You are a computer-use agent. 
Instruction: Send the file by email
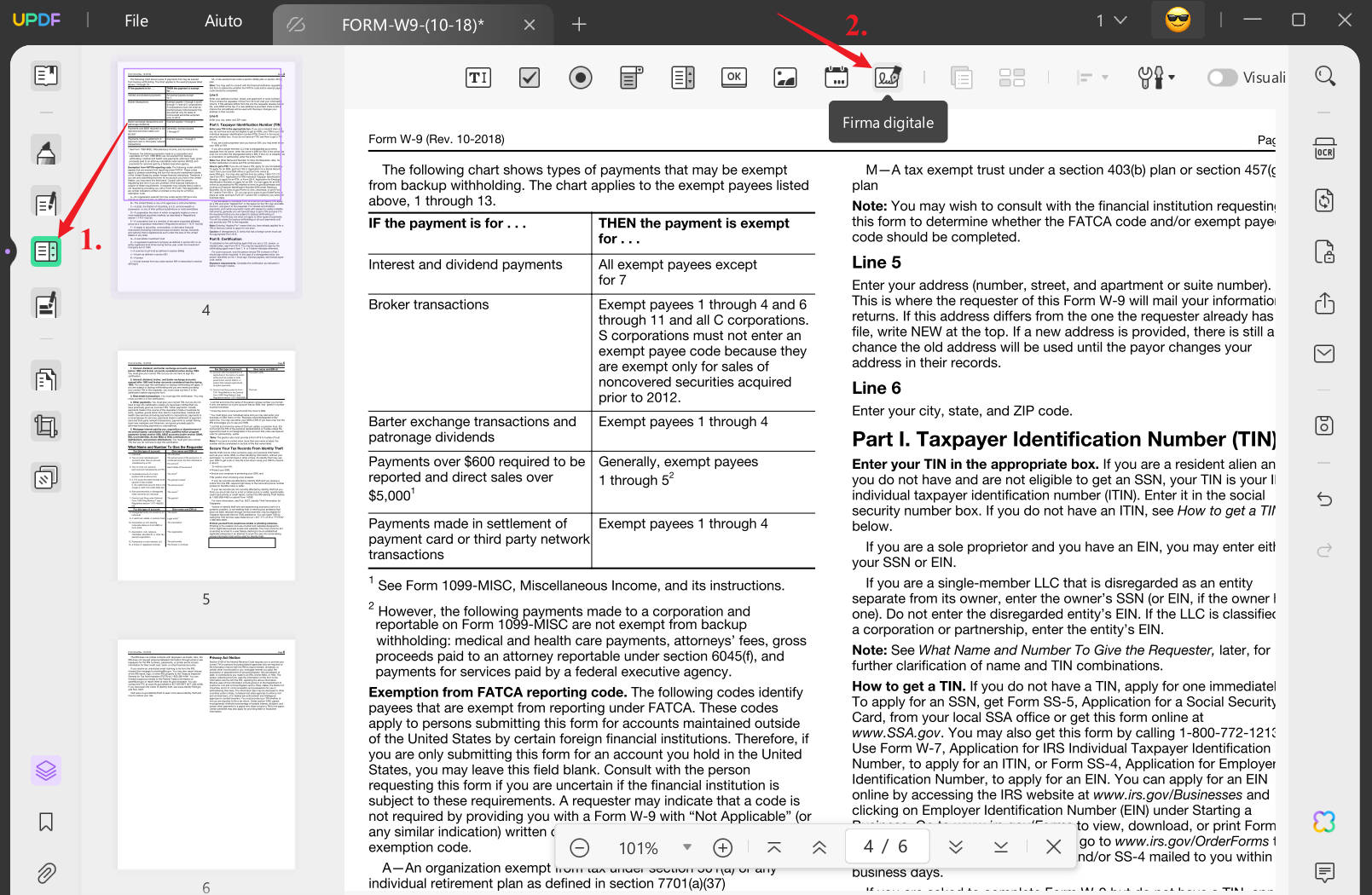pyautogui.click(x=1324, y=354)
